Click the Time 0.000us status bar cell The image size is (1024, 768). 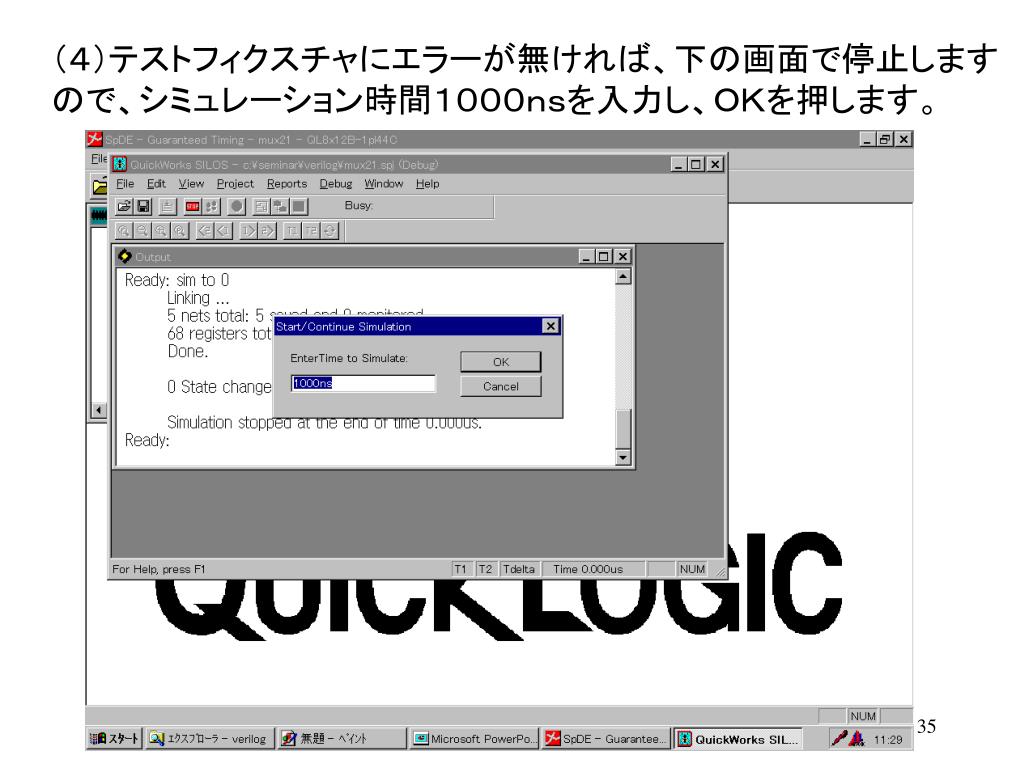coord(594,569)
